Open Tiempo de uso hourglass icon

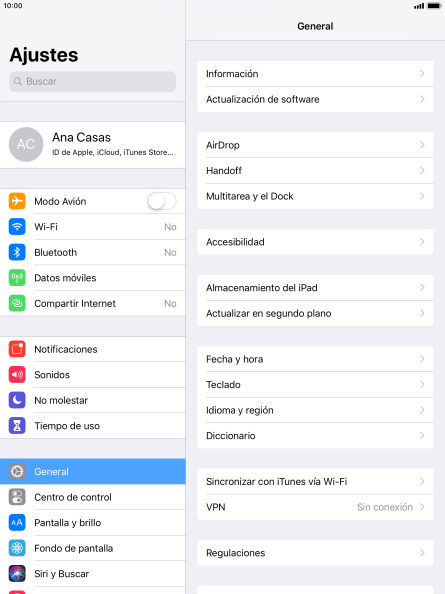click(x=17, y=426)
